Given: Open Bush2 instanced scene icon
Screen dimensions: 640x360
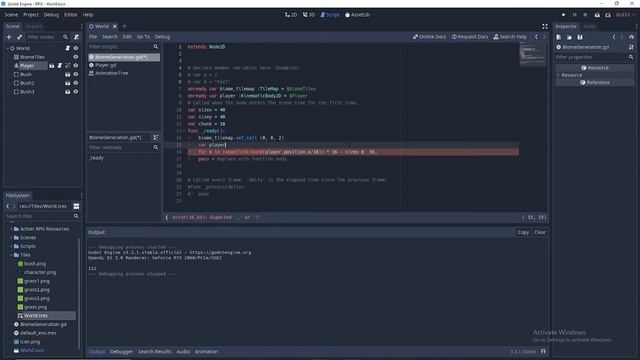Looking at the screenshot, I should pos(68,83).
